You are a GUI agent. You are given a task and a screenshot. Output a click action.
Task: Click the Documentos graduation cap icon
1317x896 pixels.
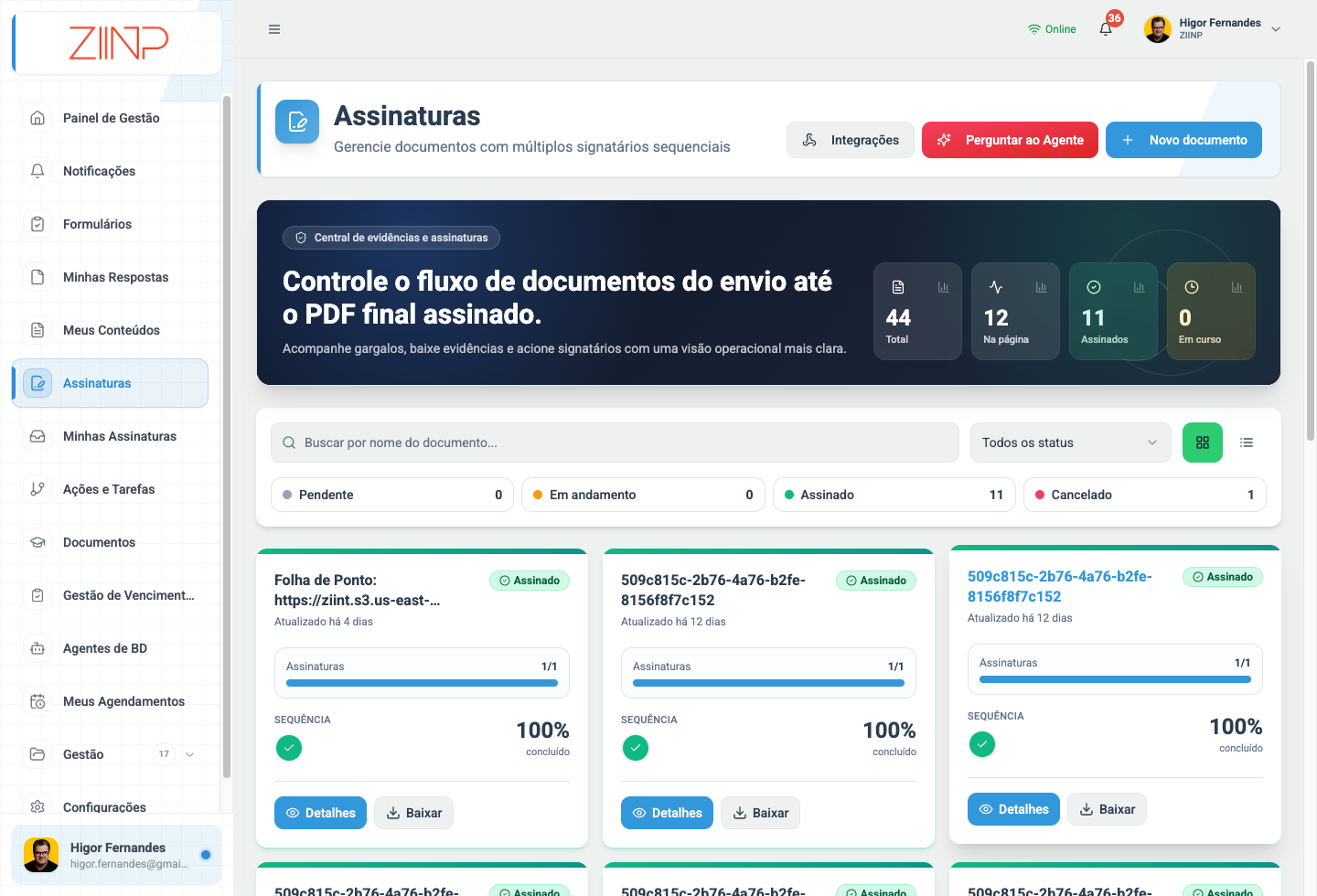tap(37, 542)
